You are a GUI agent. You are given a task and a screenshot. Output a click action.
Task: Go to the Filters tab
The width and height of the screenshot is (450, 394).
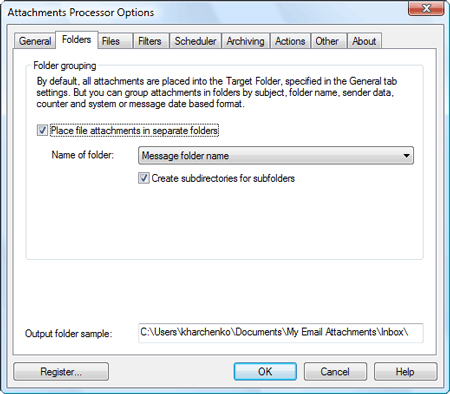pos(151,41)
